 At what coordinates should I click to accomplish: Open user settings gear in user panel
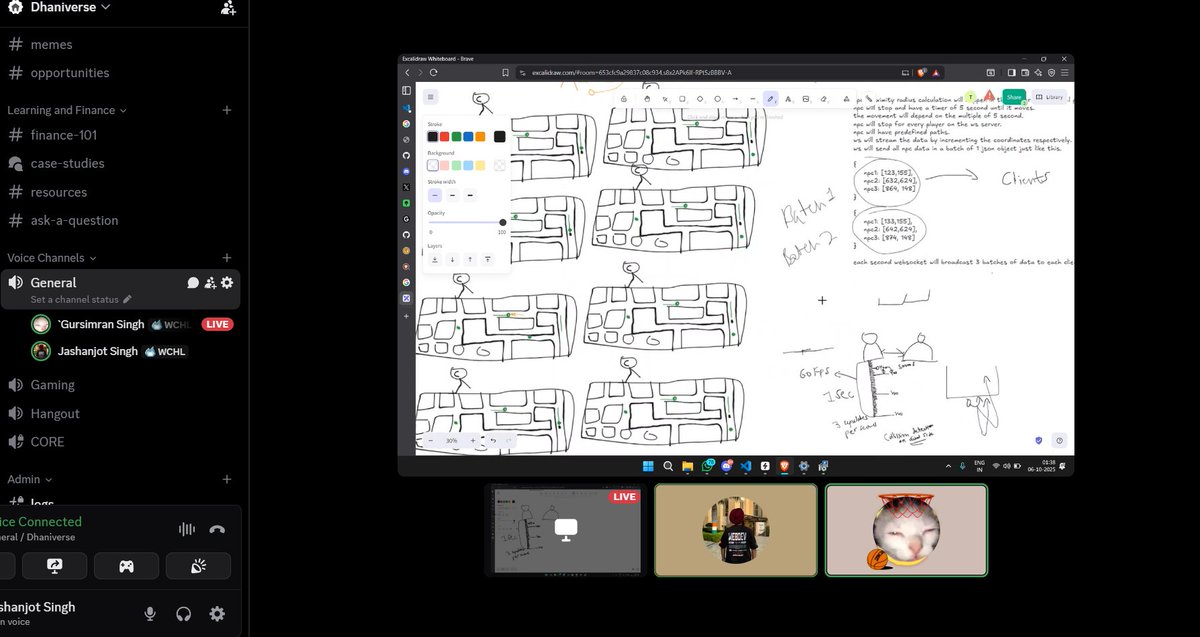pyautogui.click(x=217, y=614)
